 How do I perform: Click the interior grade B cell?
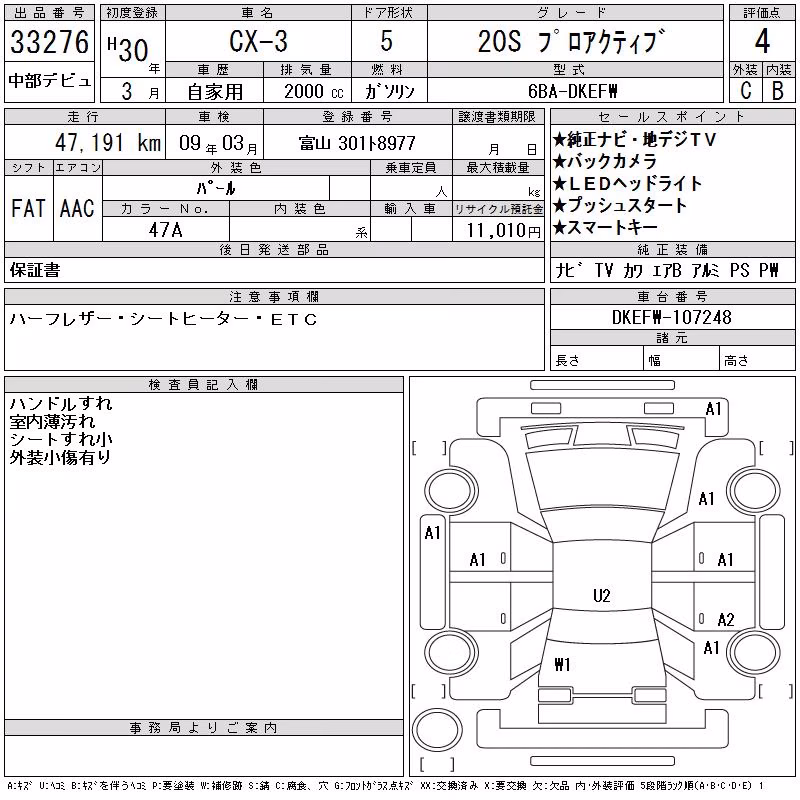pyautogui.click(x=778, y=90)
